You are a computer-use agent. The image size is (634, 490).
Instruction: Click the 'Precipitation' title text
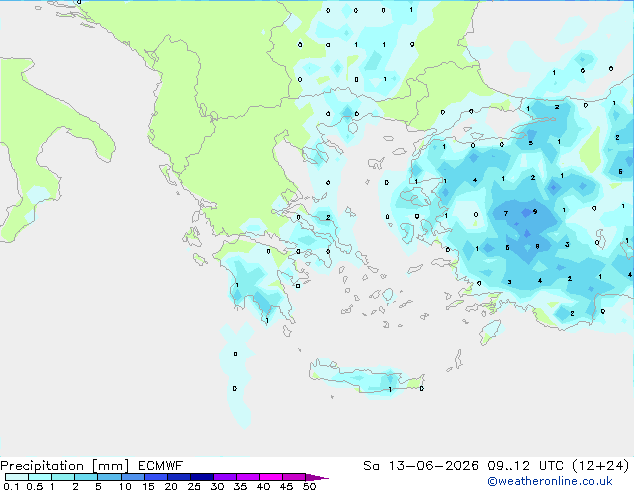42,466
